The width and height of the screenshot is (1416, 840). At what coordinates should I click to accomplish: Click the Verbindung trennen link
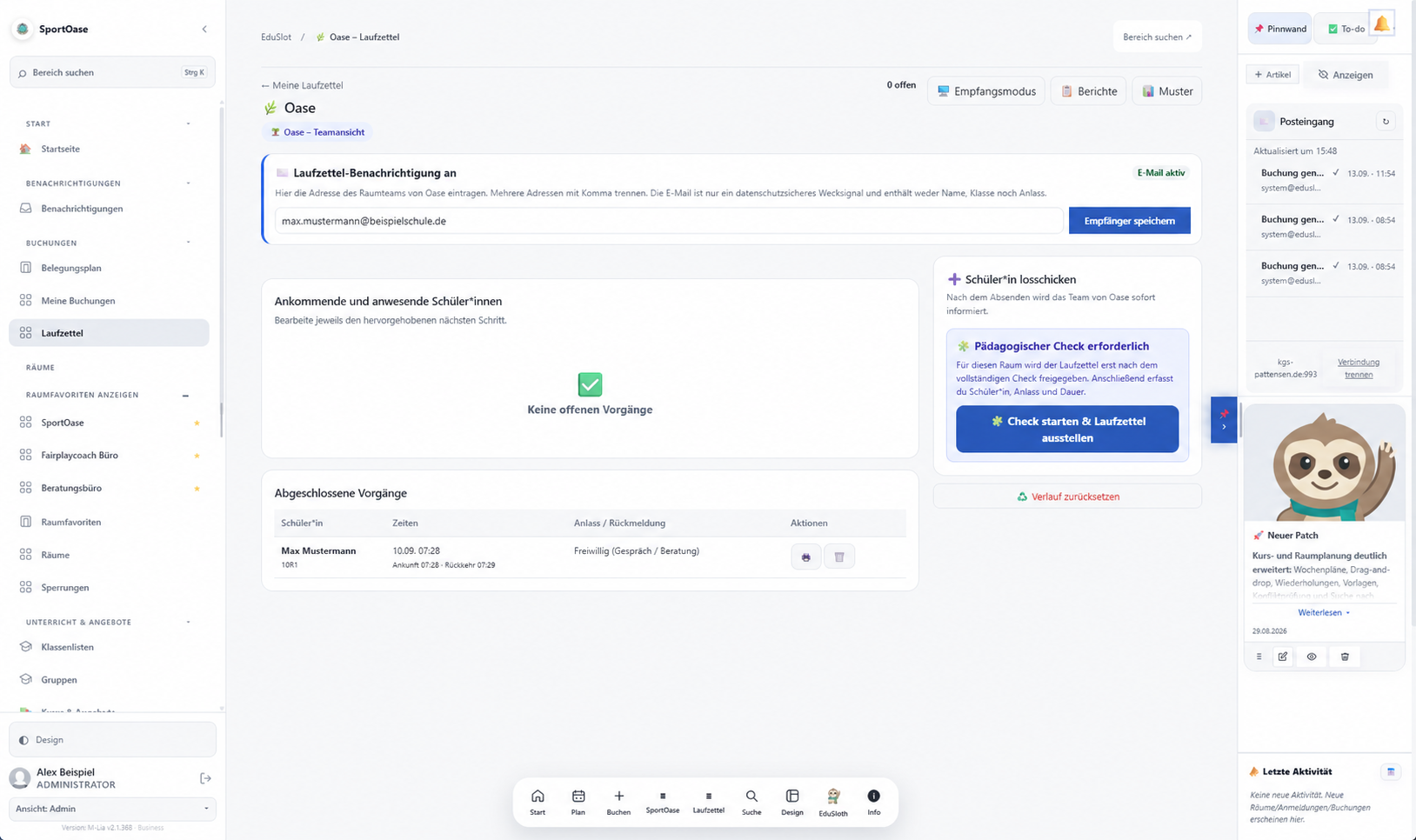coord(1359,368)
